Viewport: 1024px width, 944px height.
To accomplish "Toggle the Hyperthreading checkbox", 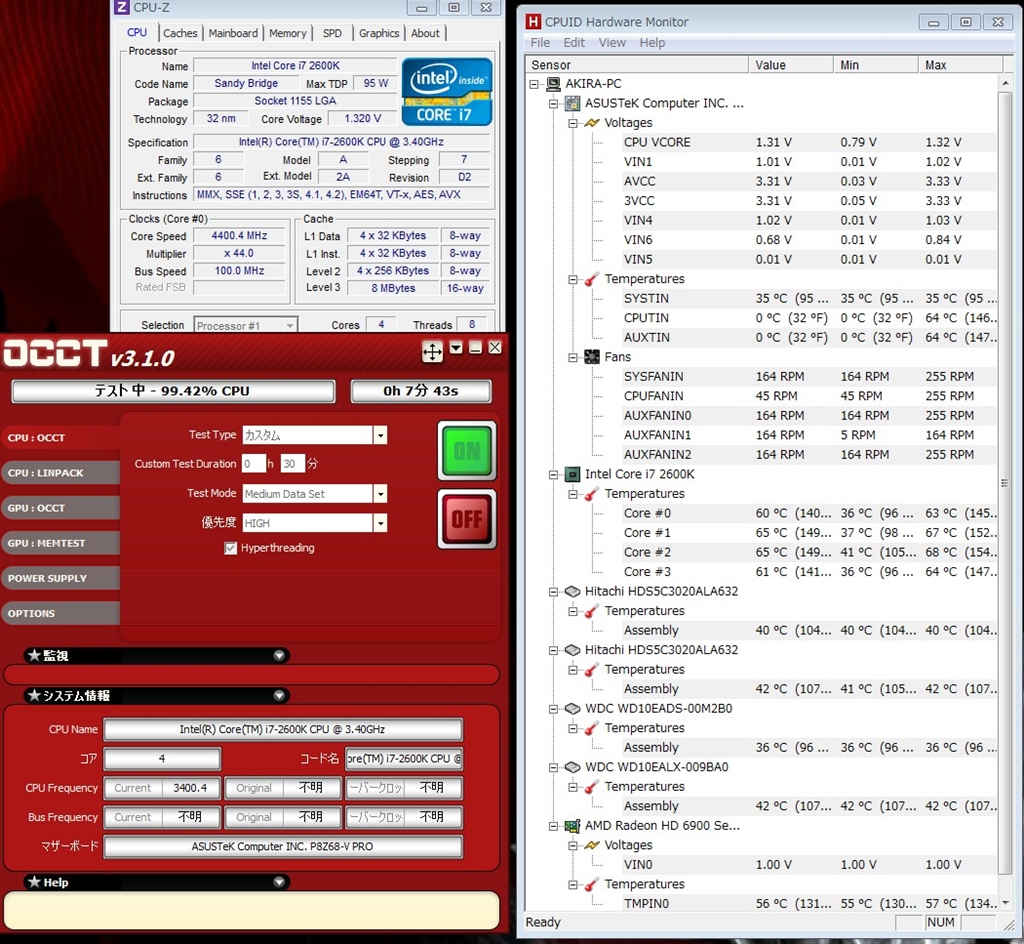I will point(231,548).
